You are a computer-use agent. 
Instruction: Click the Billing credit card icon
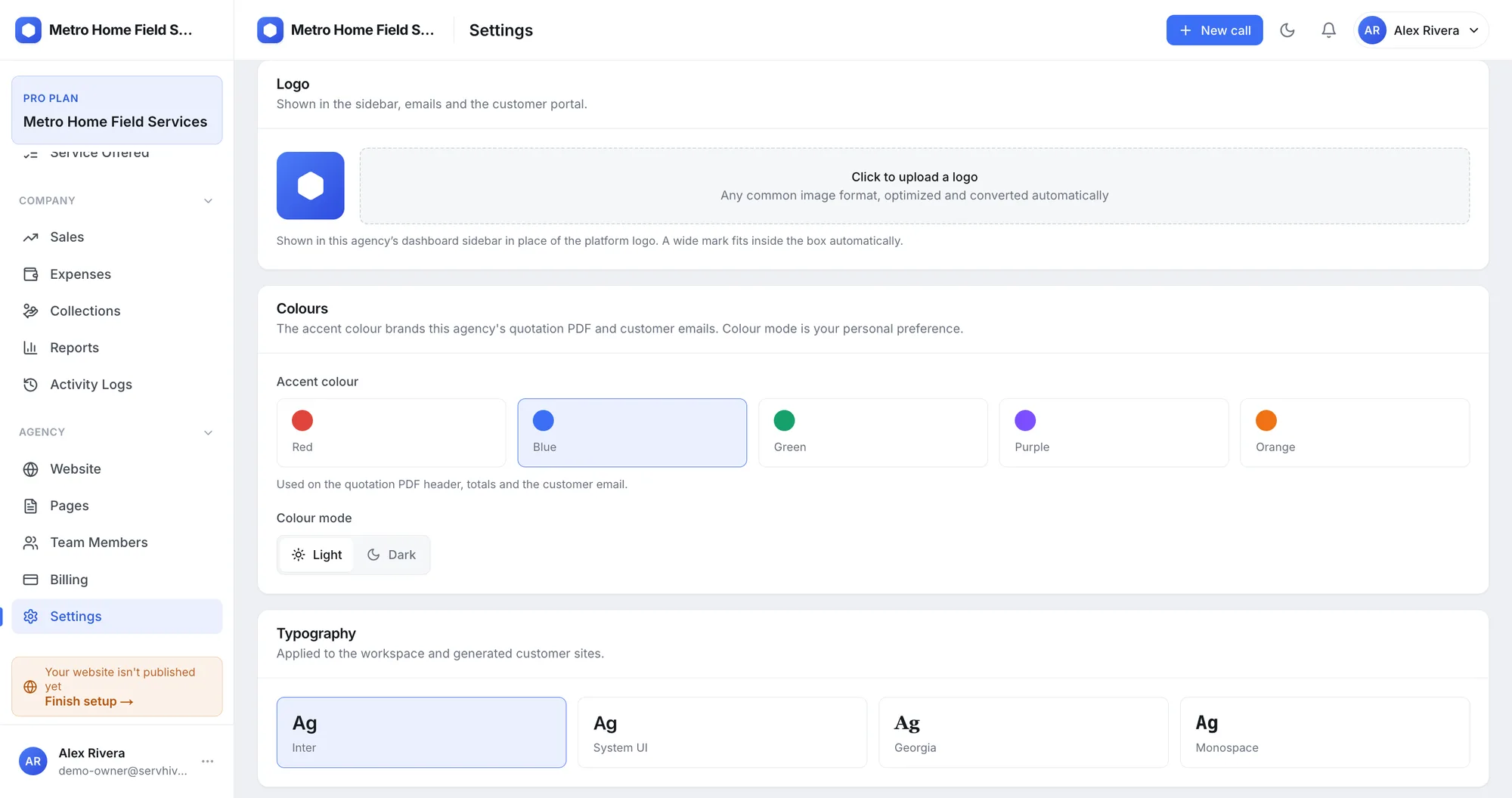(x=30, y=580)
